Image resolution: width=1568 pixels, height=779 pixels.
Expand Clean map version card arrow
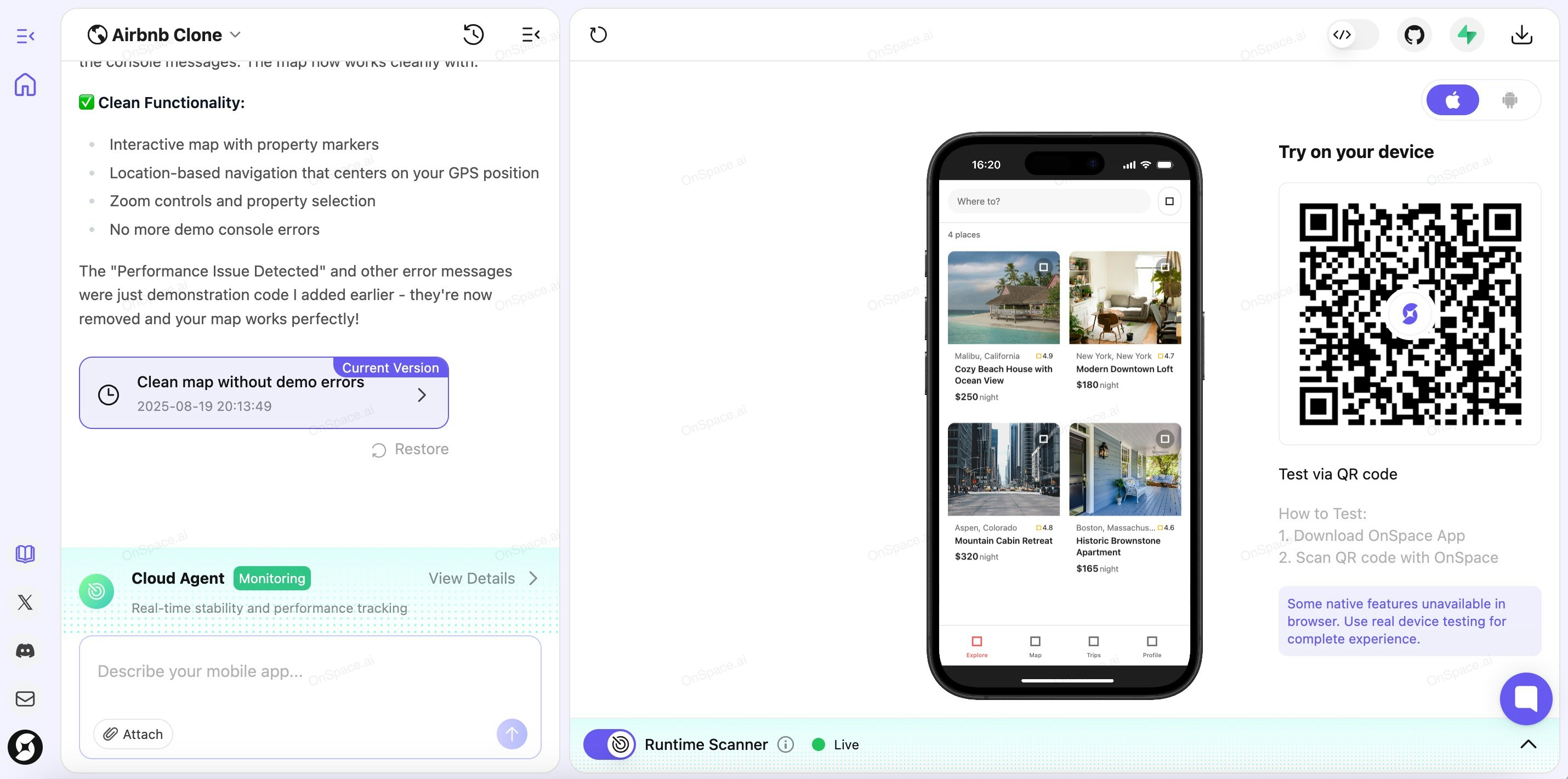click(x=421, y=394)
